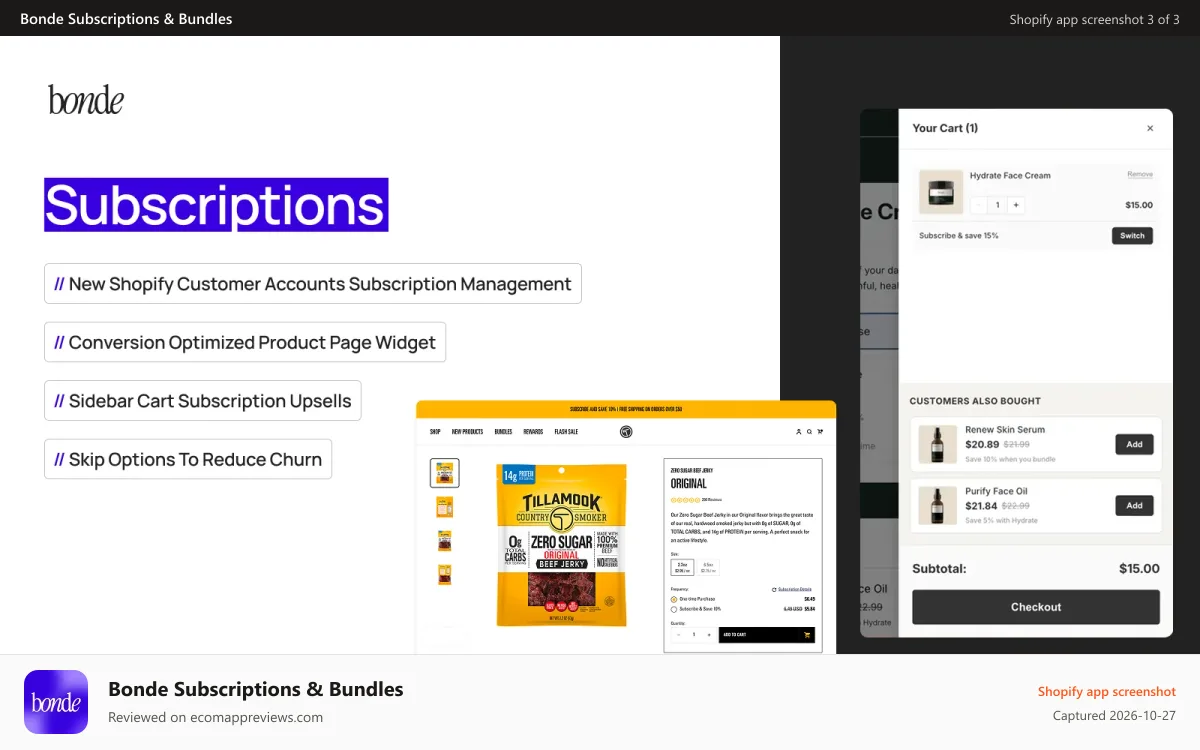
Task: Click the Hydrate Face Cream product image
Action: [941, 191]
